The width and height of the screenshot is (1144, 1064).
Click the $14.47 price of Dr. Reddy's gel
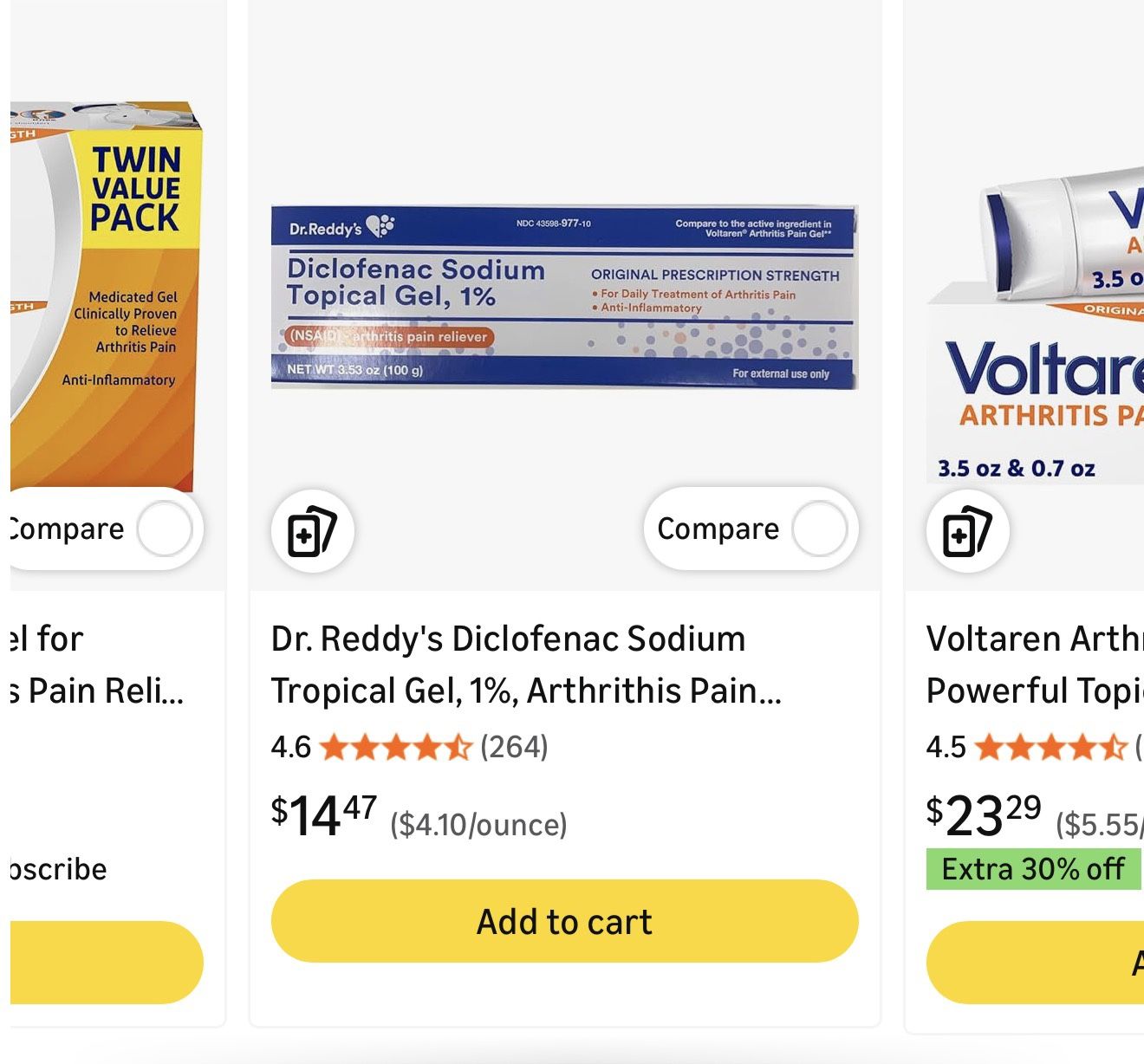point(323,815)
